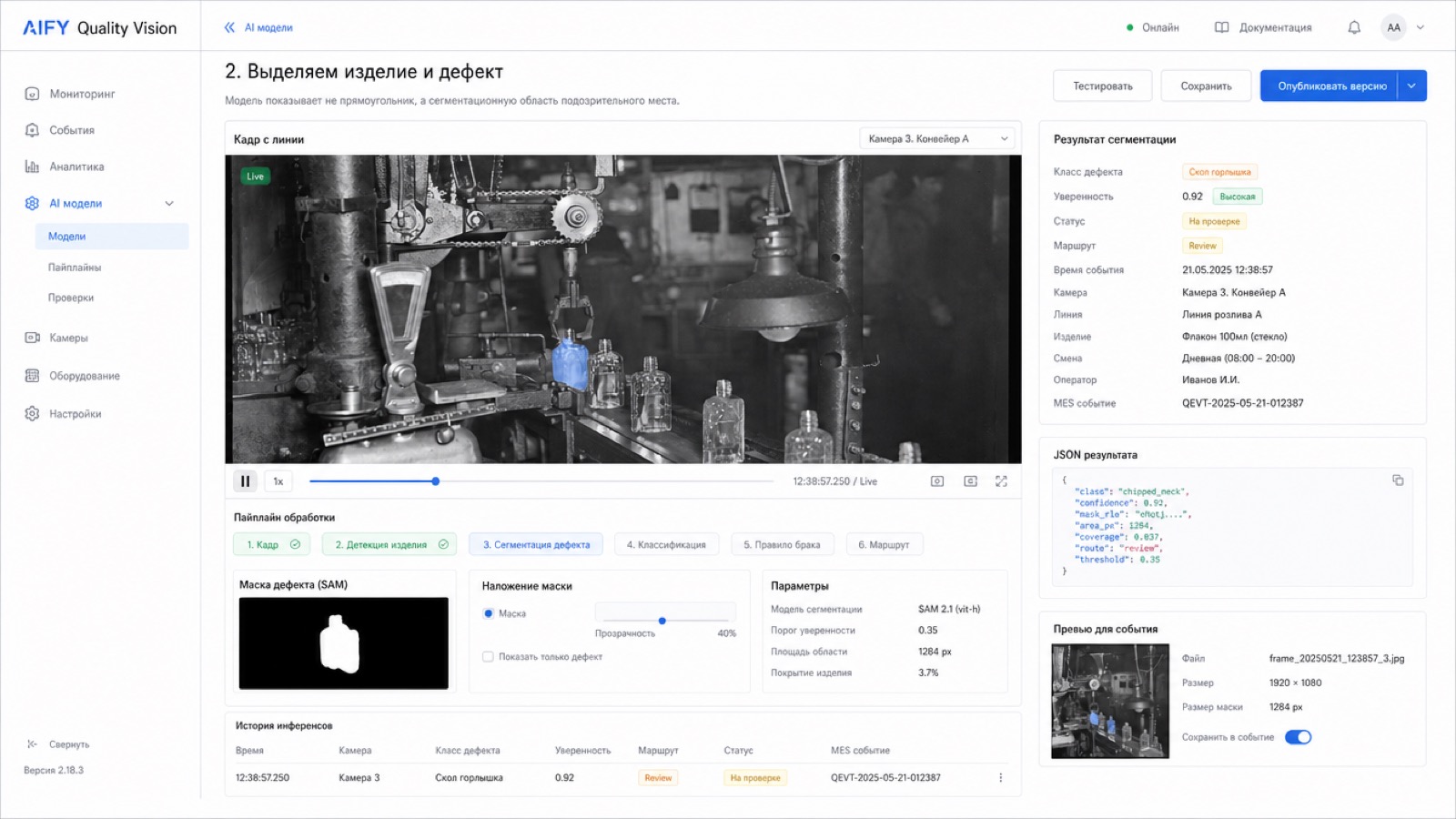Open the row options menu for the inference
Screen dimensions: 1456x819
[x=1000, y=777]
